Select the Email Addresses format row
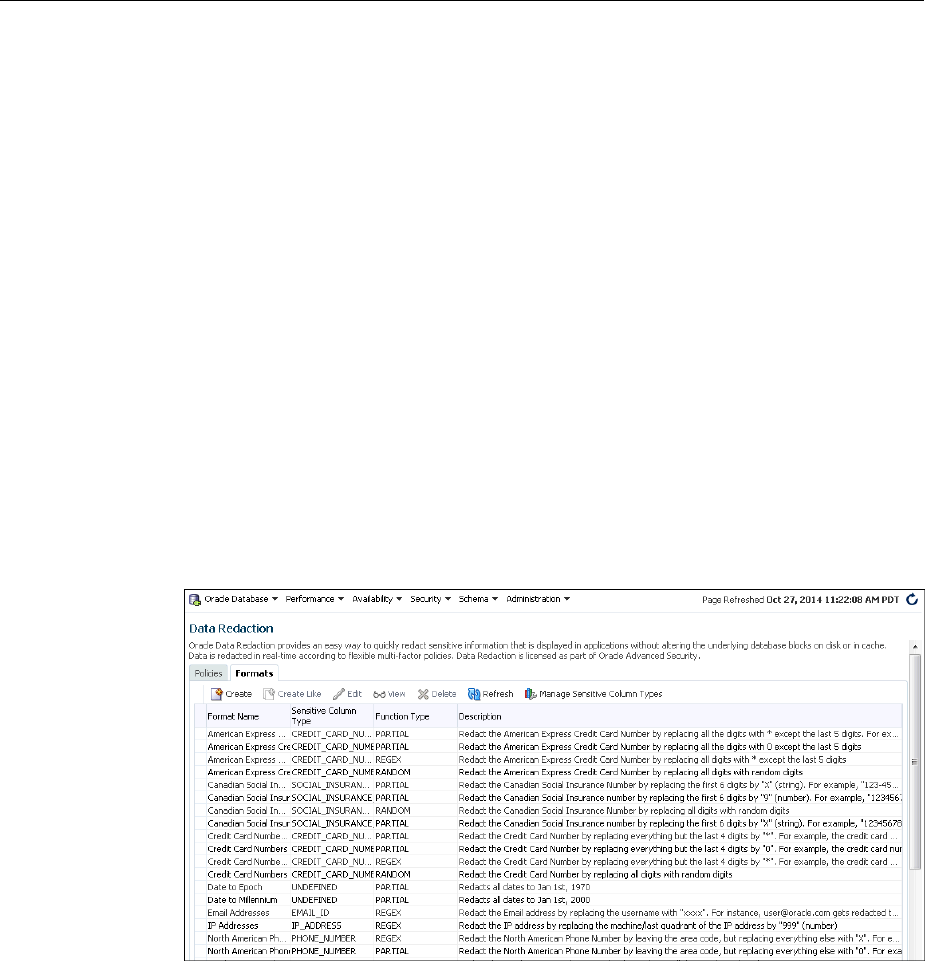This screenshot has height=961, width=925. (x=549, y=913)
